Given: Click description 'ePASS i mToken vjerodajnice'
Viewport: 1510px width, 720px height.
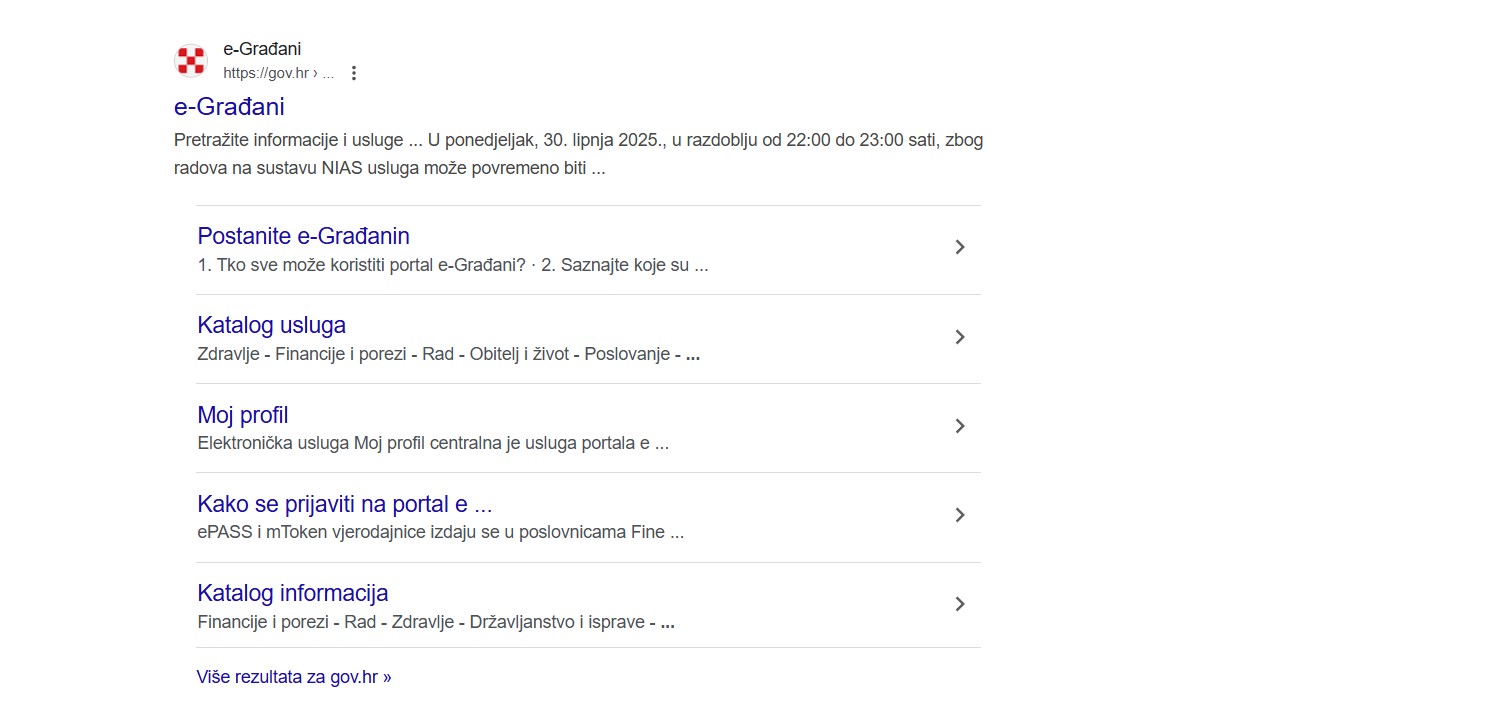Looking at the screenshot, I should click(441, 533).
